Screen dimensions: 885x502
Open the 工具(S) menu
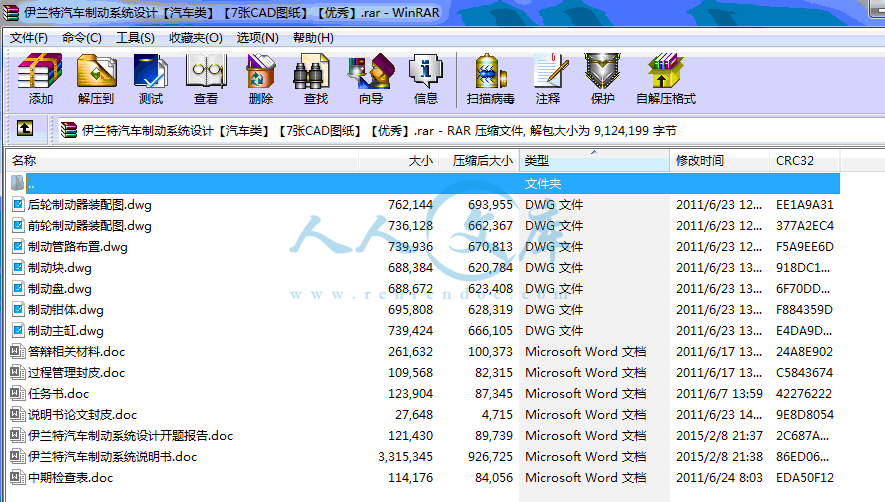[135, 38]
